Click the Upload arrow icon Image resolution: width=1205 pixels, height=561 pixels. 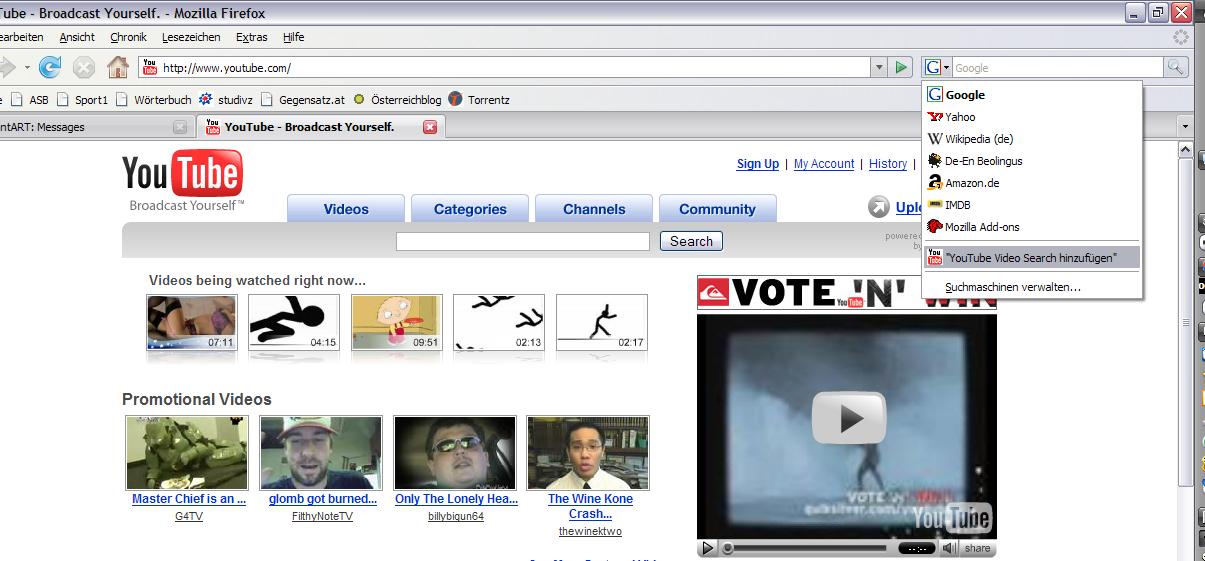tap(878, 208)
